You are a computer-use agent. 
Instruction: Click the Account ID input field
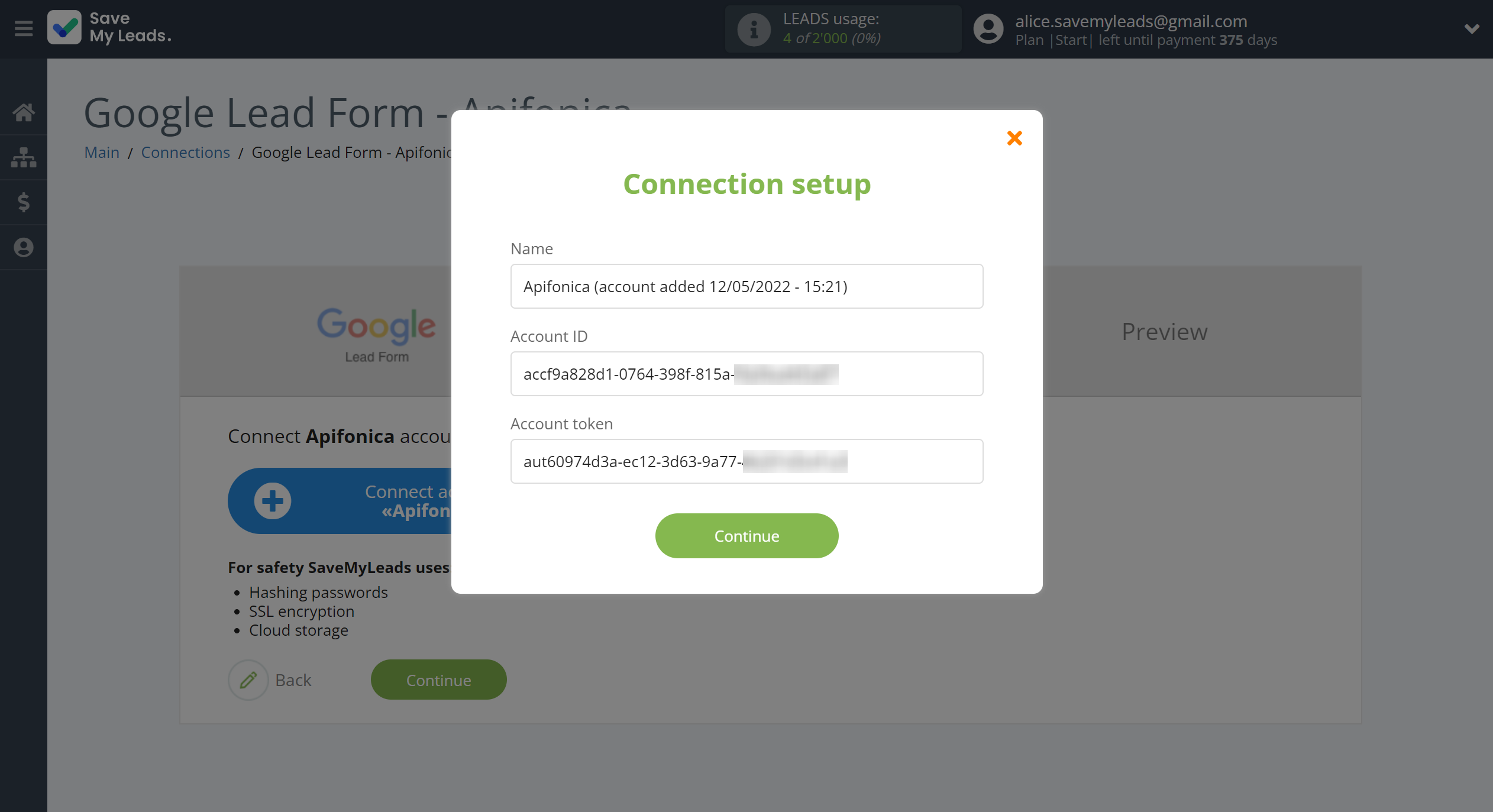tap(747, 373)
